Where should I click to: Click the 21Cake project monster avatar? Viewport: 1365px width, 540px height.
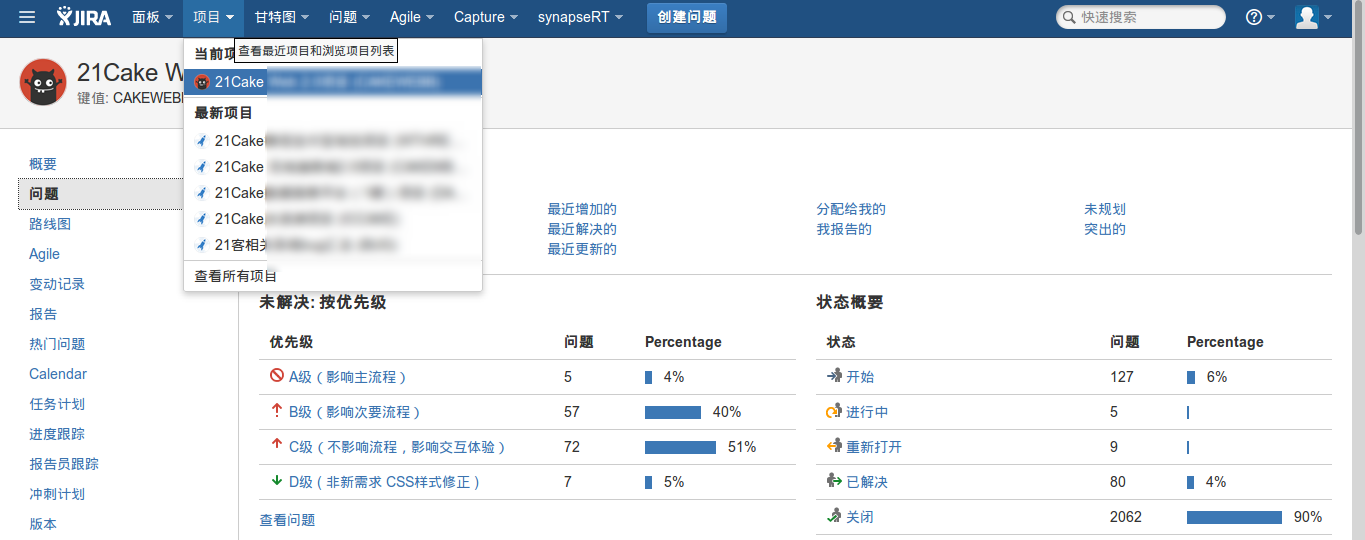click(x=43, y=83)
